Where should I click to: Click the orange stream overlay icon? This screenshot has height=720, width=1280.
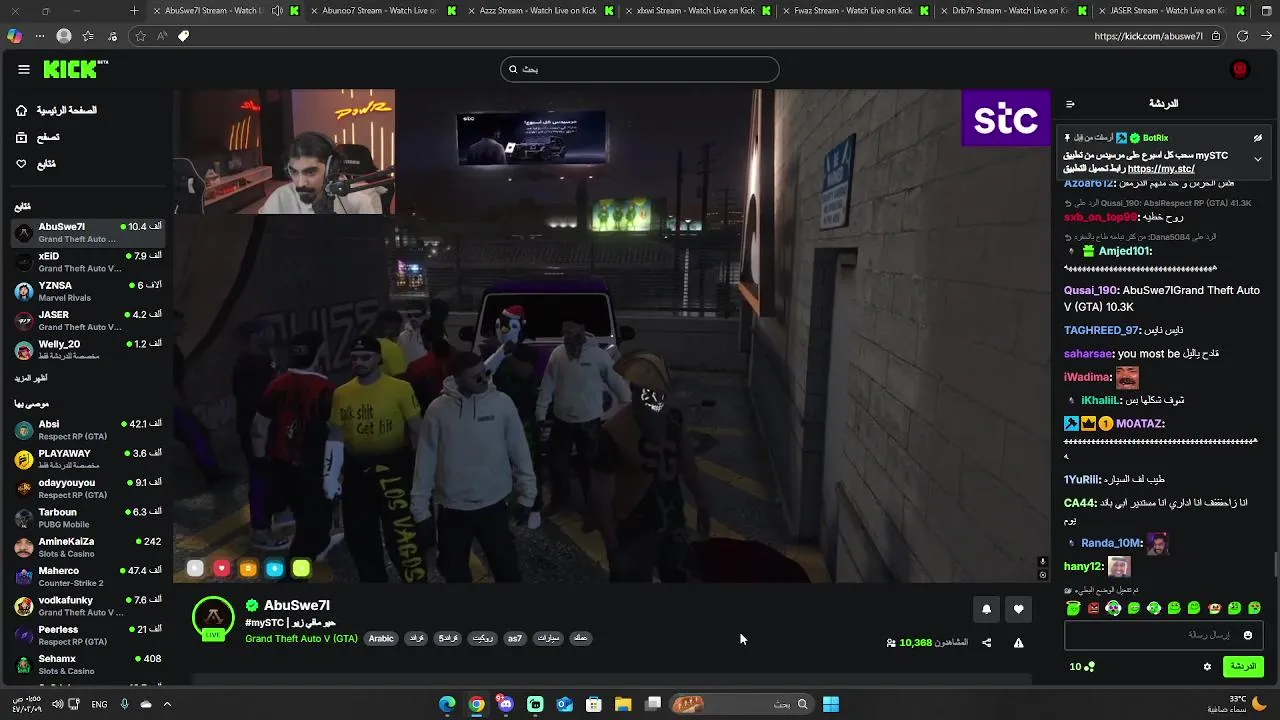tap(248, 568)
